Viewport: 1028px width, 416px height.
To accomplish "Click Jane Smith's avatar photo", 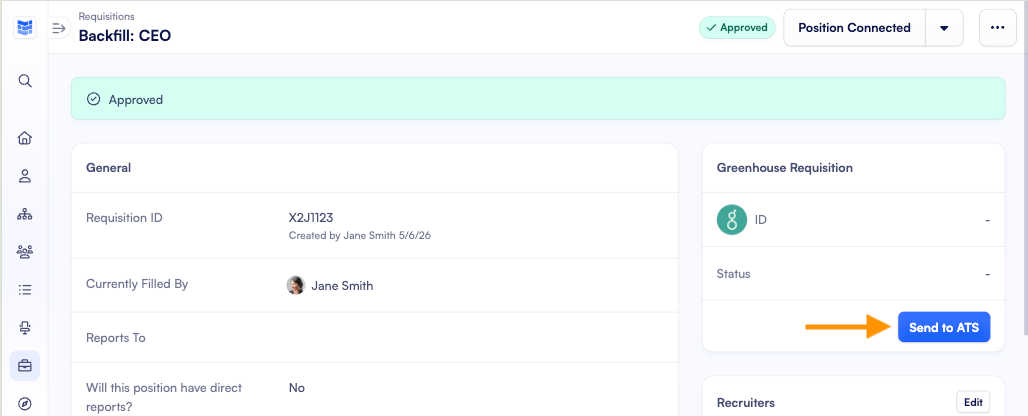I will (296, 286).
